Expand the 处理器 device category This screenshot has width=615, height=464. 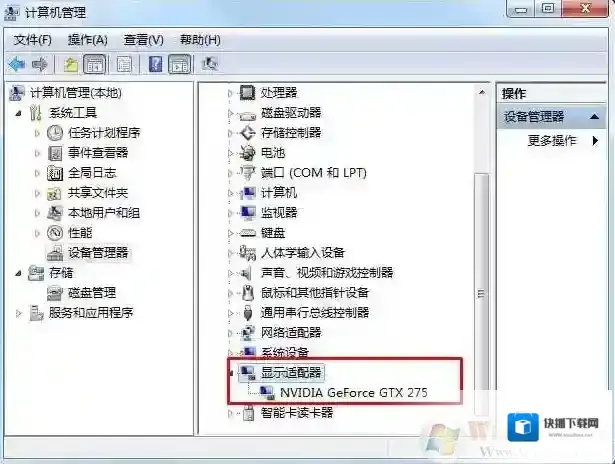tap(231, 93)
